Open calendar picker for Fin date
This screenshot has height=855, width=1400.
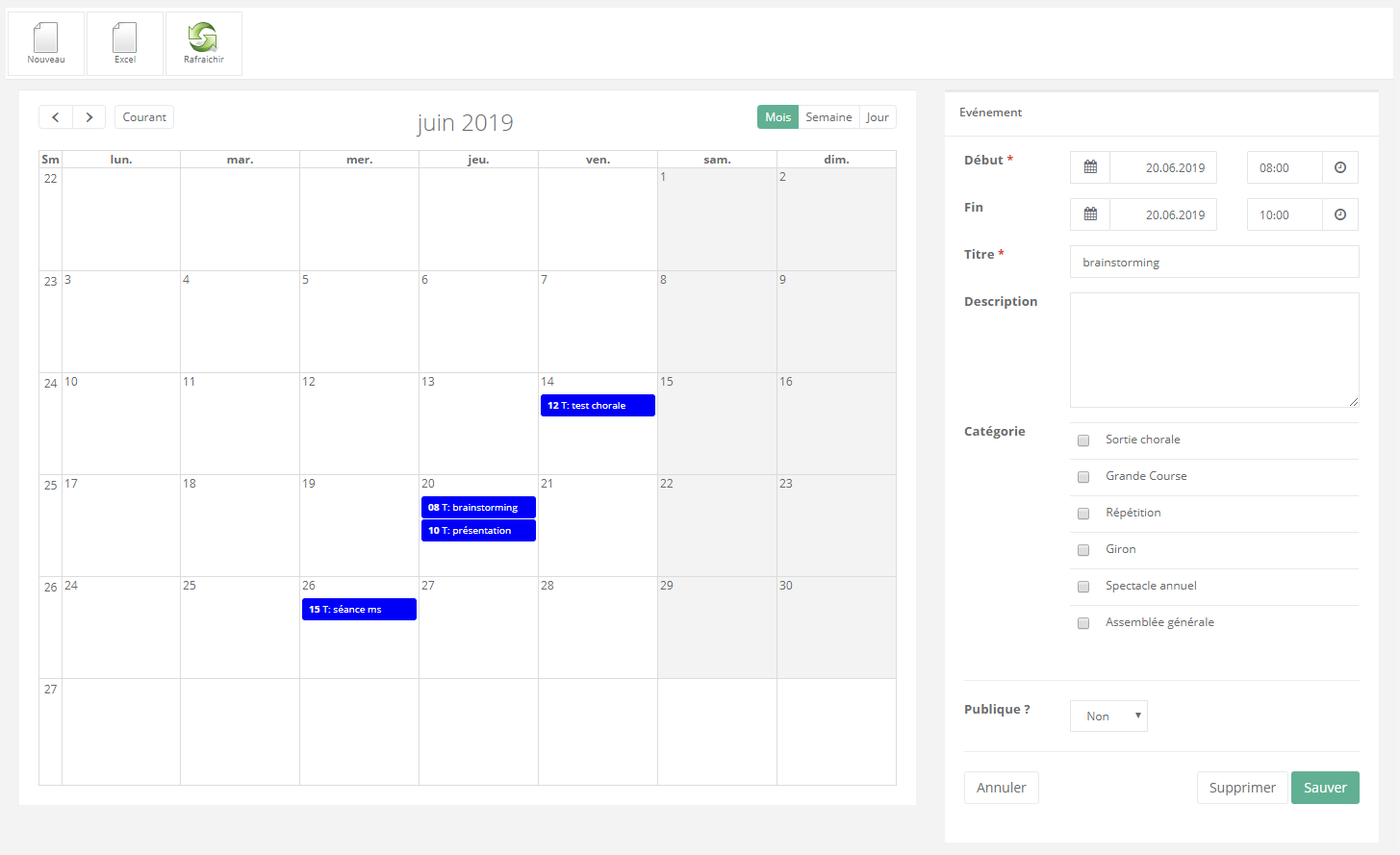pyautogui.click(x=1090, y=214)
